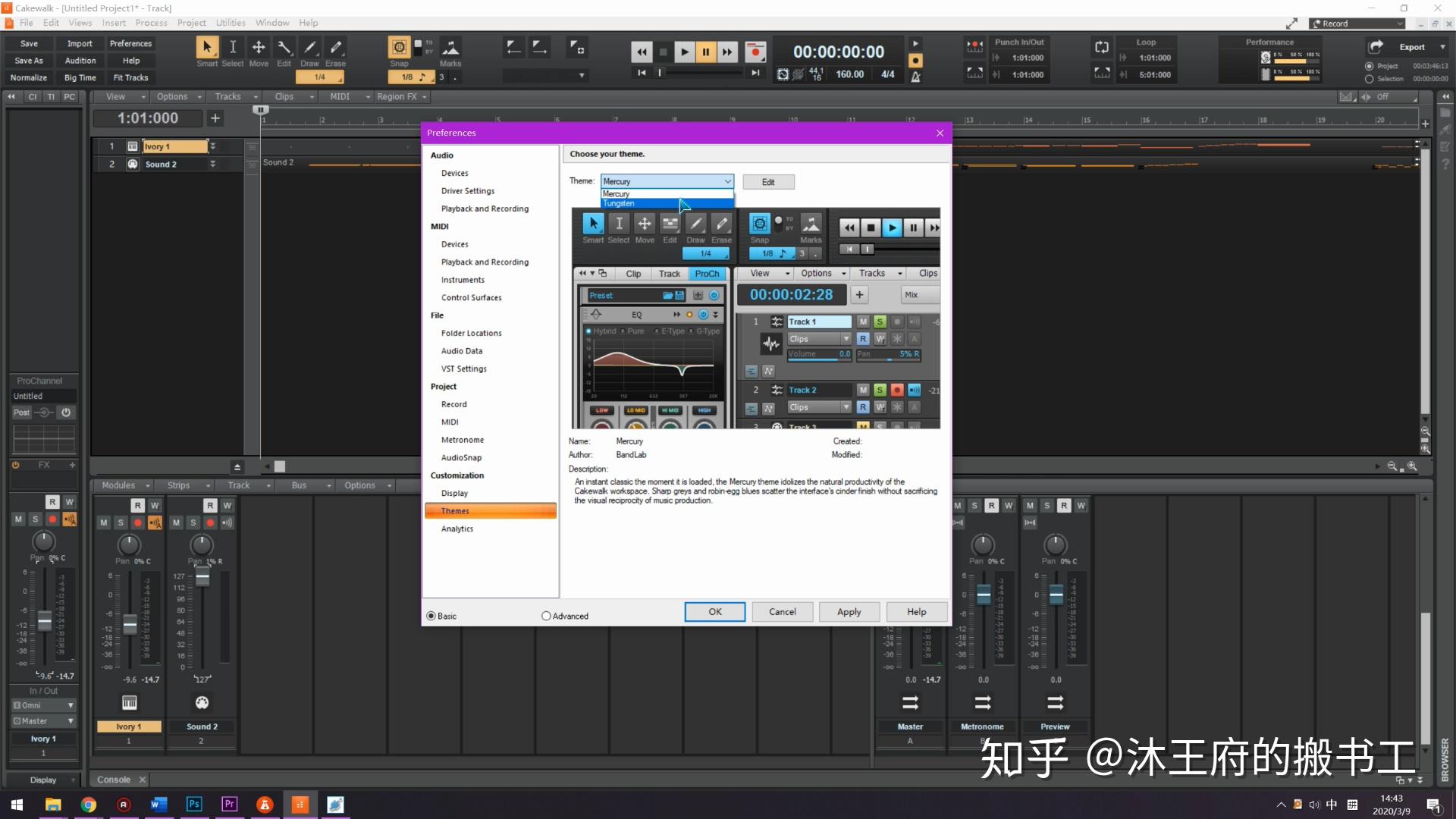The width and height of the screenshot is (1456, 819).
Task: Open the snap resolution 1/8 dropdown
Action: (x=409, y=77)
